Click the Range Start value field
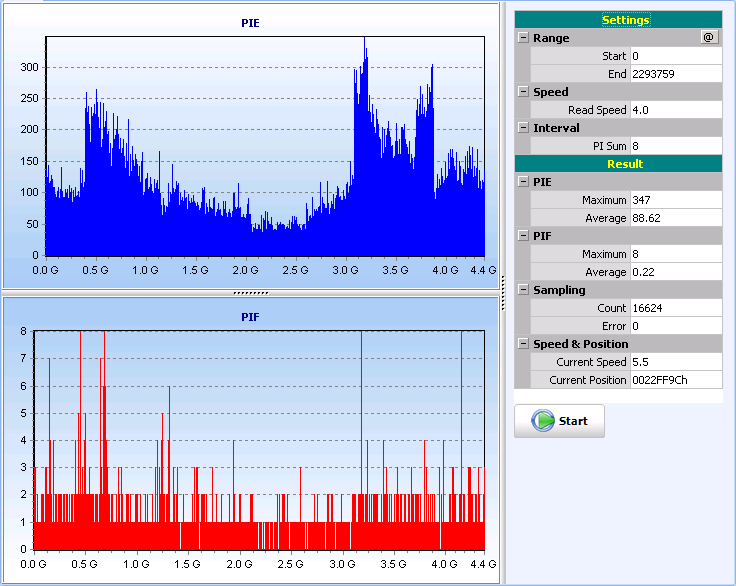 tap(675, 56)
